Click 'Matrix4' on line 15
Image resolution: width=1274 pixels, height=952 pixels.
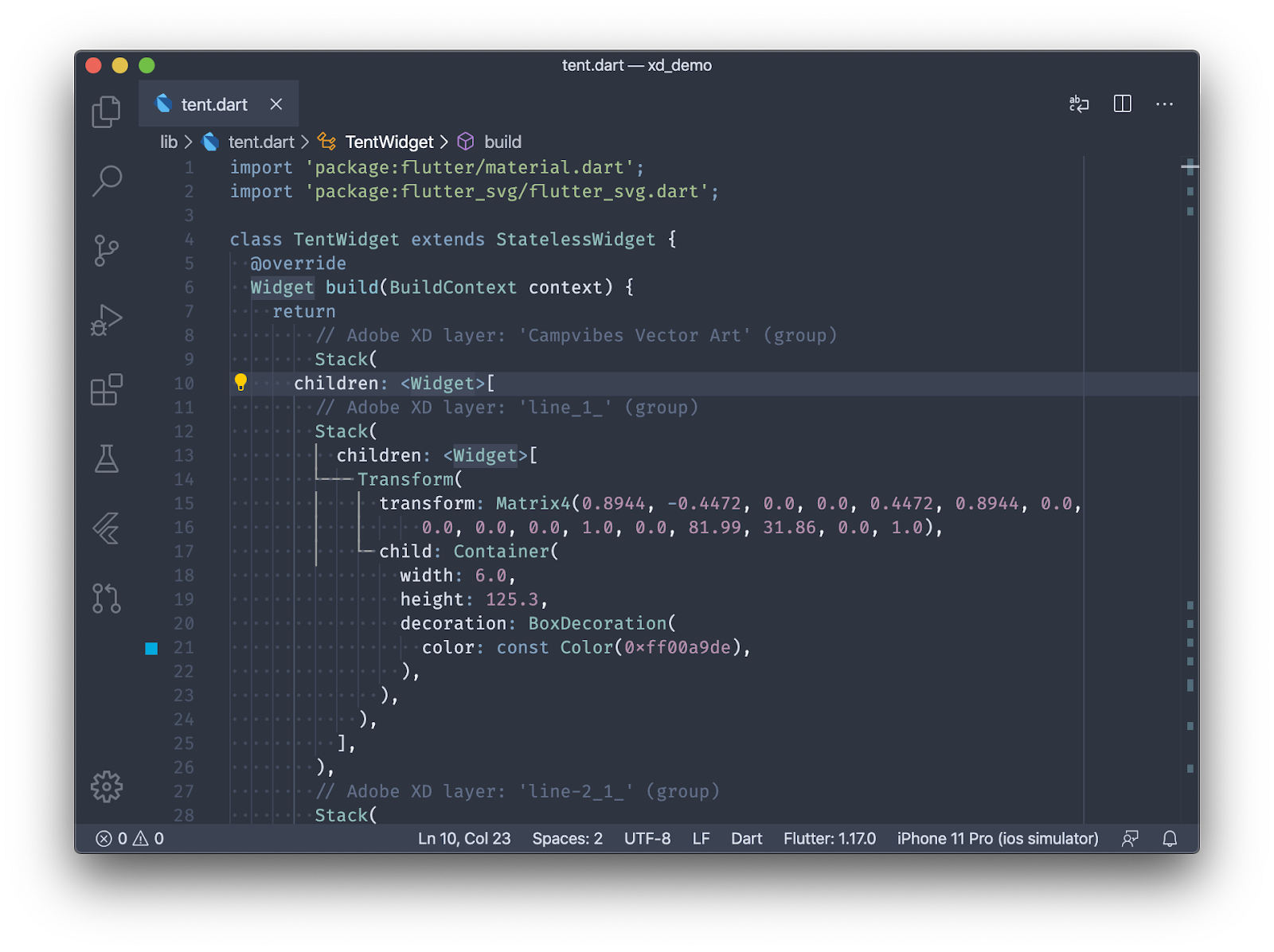pos(533,503)
